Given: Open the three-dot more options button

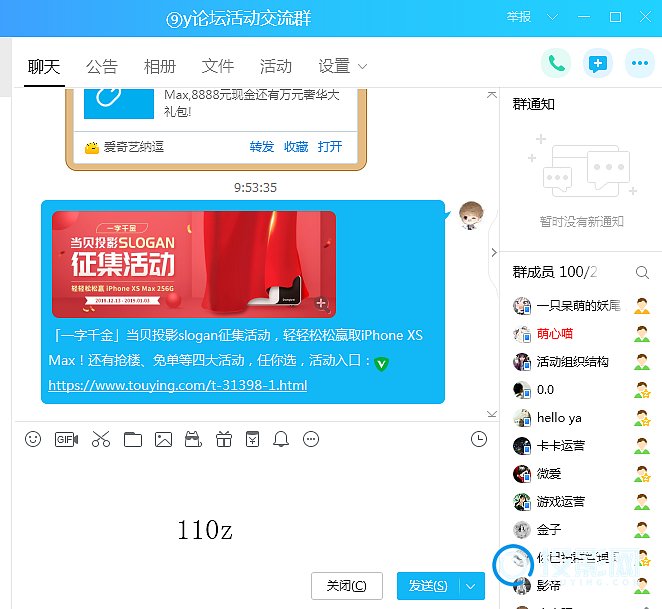Looking at the screenshot, I should (640, 63).
